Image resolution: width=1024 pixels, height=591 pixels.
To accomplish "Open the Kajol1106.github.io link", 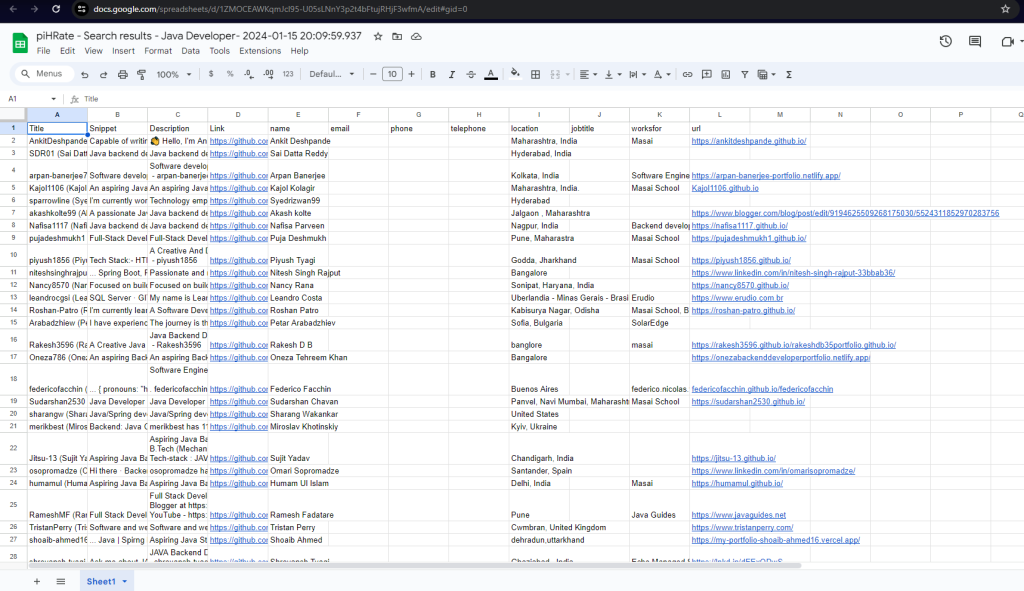I will pos(725,188).
